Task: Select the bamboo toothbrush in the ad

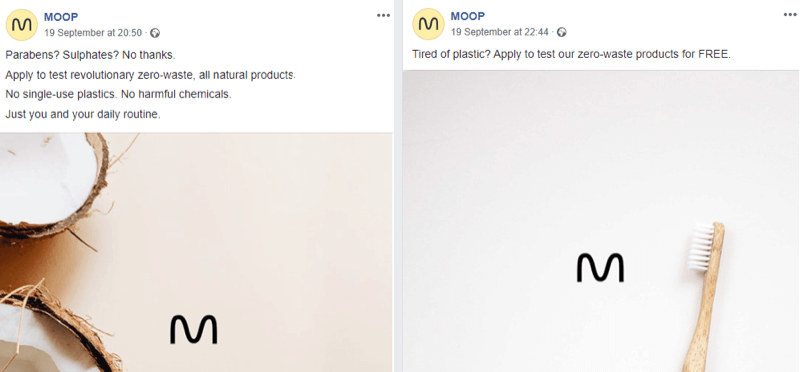Action: tap(704, 297)
